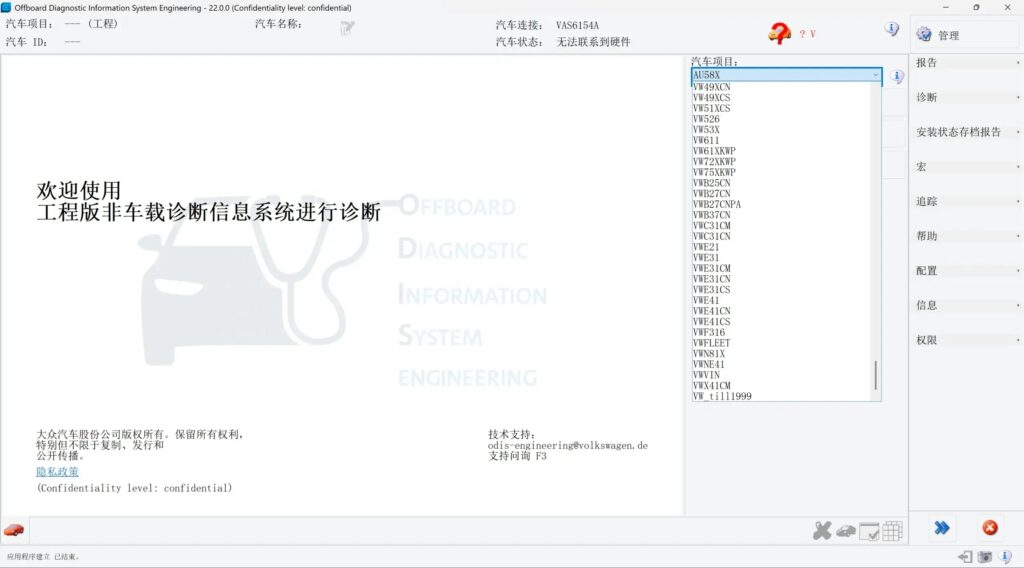Click the info icon beside the AU58X combo box

click(897, 76)
